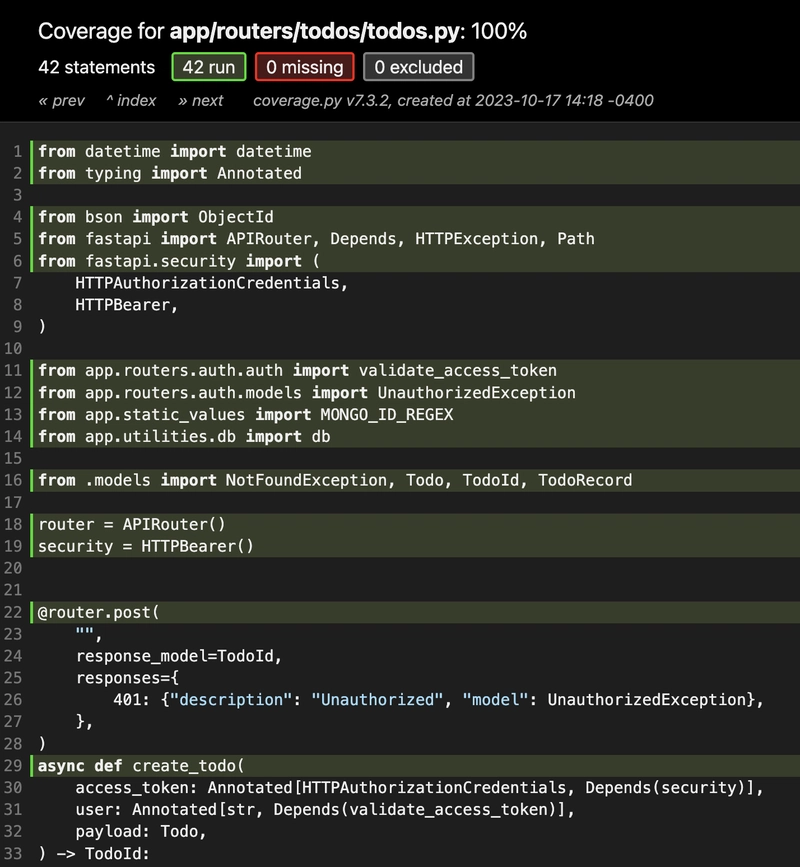Image resolution: width=800 pixels, height=867 pixels.
Task: Click the '.models import NotFoundException' line
Action: point(335,480)
